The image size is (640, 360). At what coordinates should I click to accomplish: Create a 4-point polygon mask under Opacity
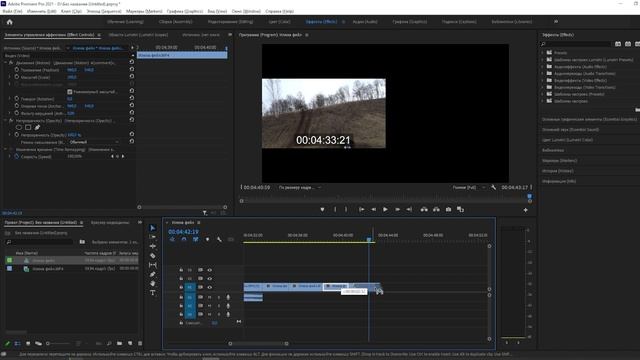28,127
